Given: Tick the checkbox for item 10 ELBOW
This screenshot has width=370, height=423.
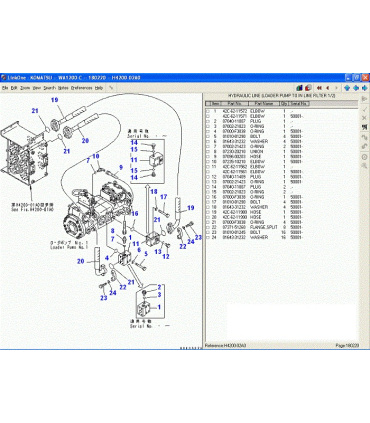Looking at the screenshot, I should click(208, 162).
